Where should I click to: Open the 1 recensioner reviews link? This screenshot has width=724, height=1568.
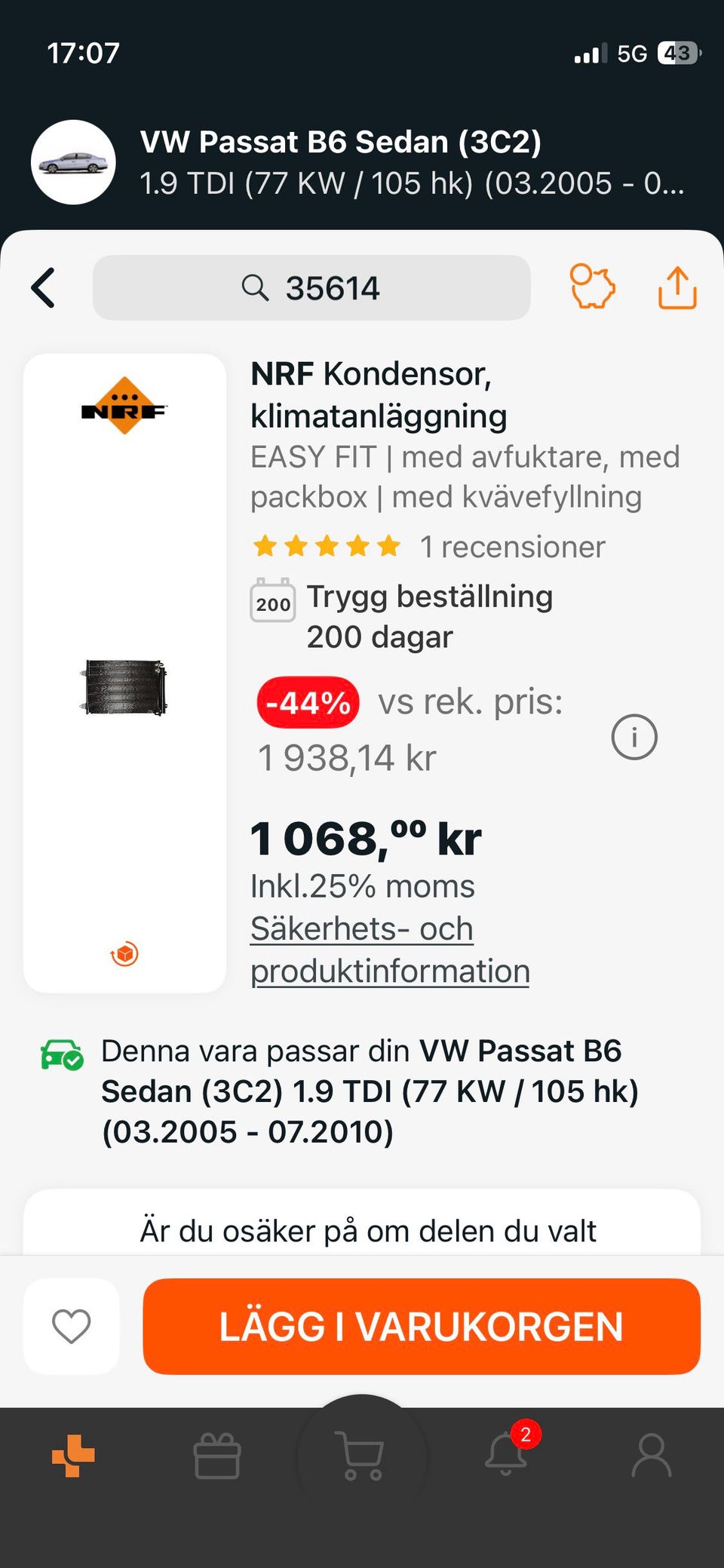point(512,547)
